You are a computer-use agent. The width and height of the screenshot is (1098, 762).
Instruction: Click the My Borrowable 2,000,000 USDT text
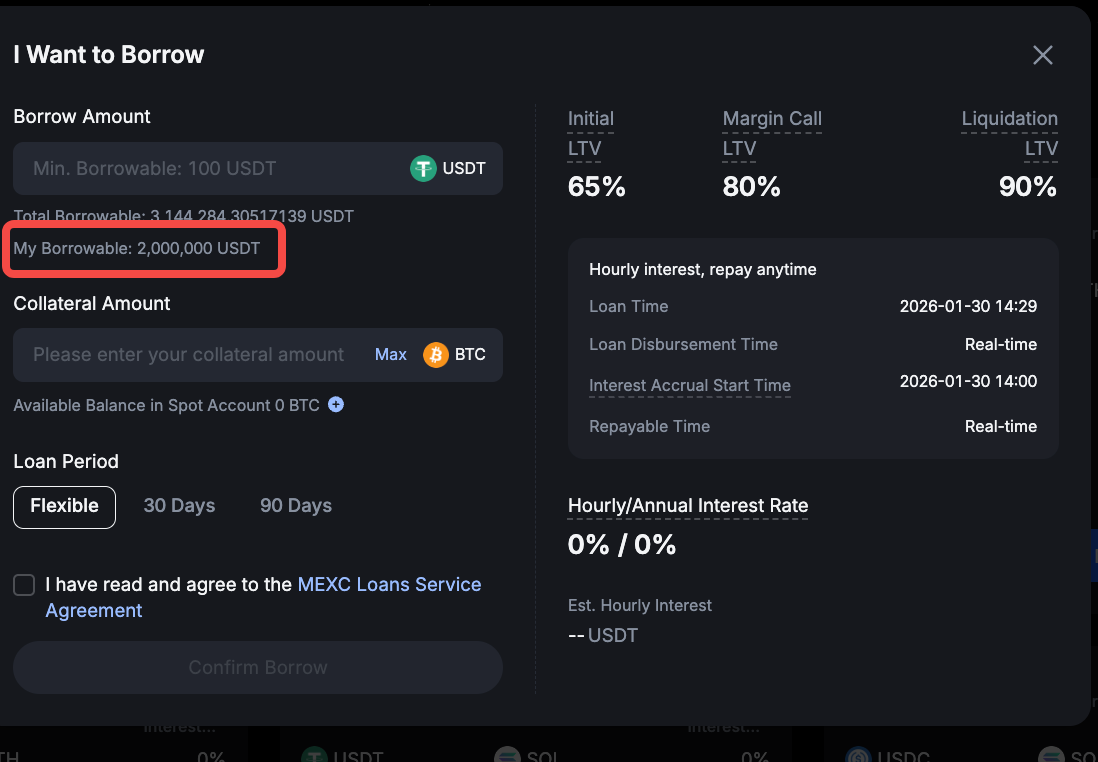pyautogui.click(x=137, y=248)
